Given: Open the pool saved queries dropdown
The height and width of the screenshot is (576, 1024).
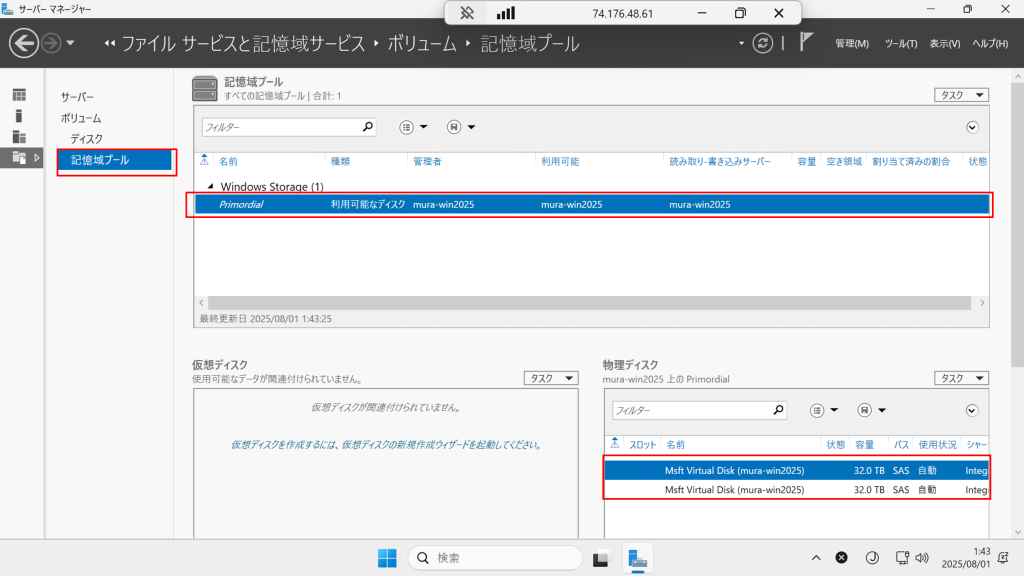Looking at the screenshot, I should 461,127.
